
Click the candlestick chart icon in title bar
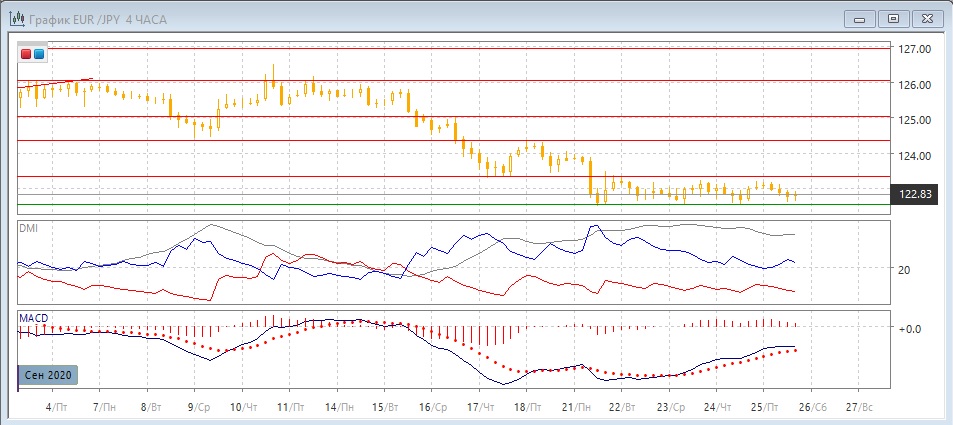pos(17,17)
